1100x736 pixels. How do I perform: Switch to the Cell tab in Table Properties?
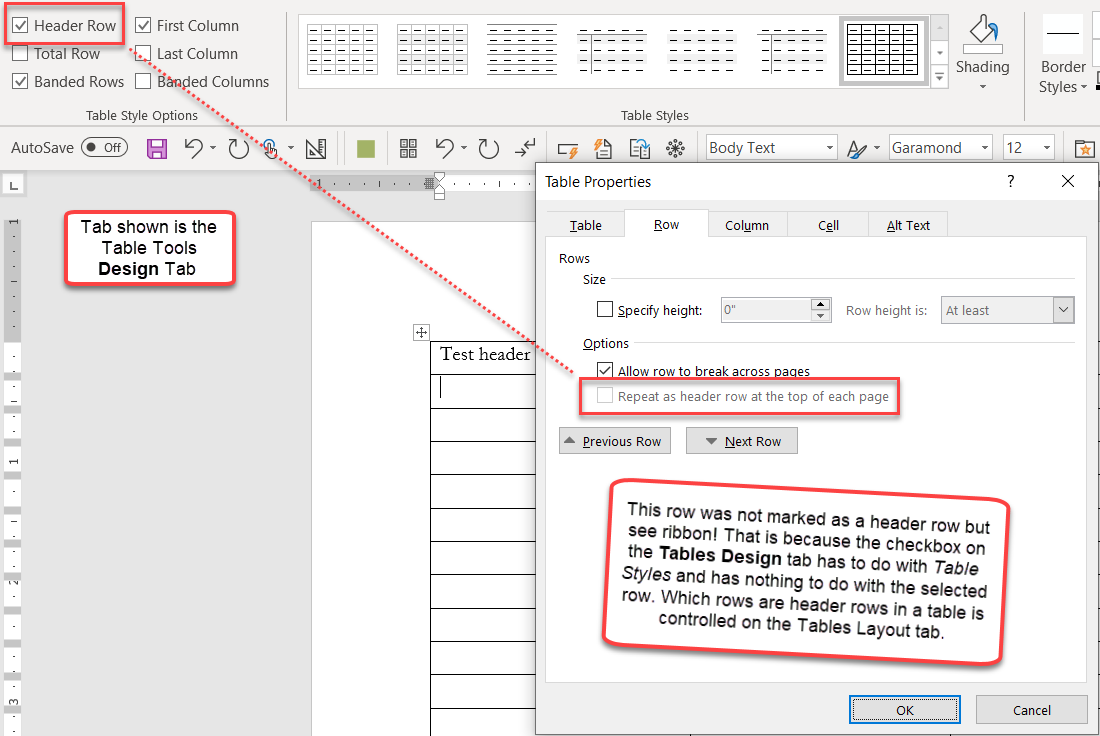(x=827, y=224)
